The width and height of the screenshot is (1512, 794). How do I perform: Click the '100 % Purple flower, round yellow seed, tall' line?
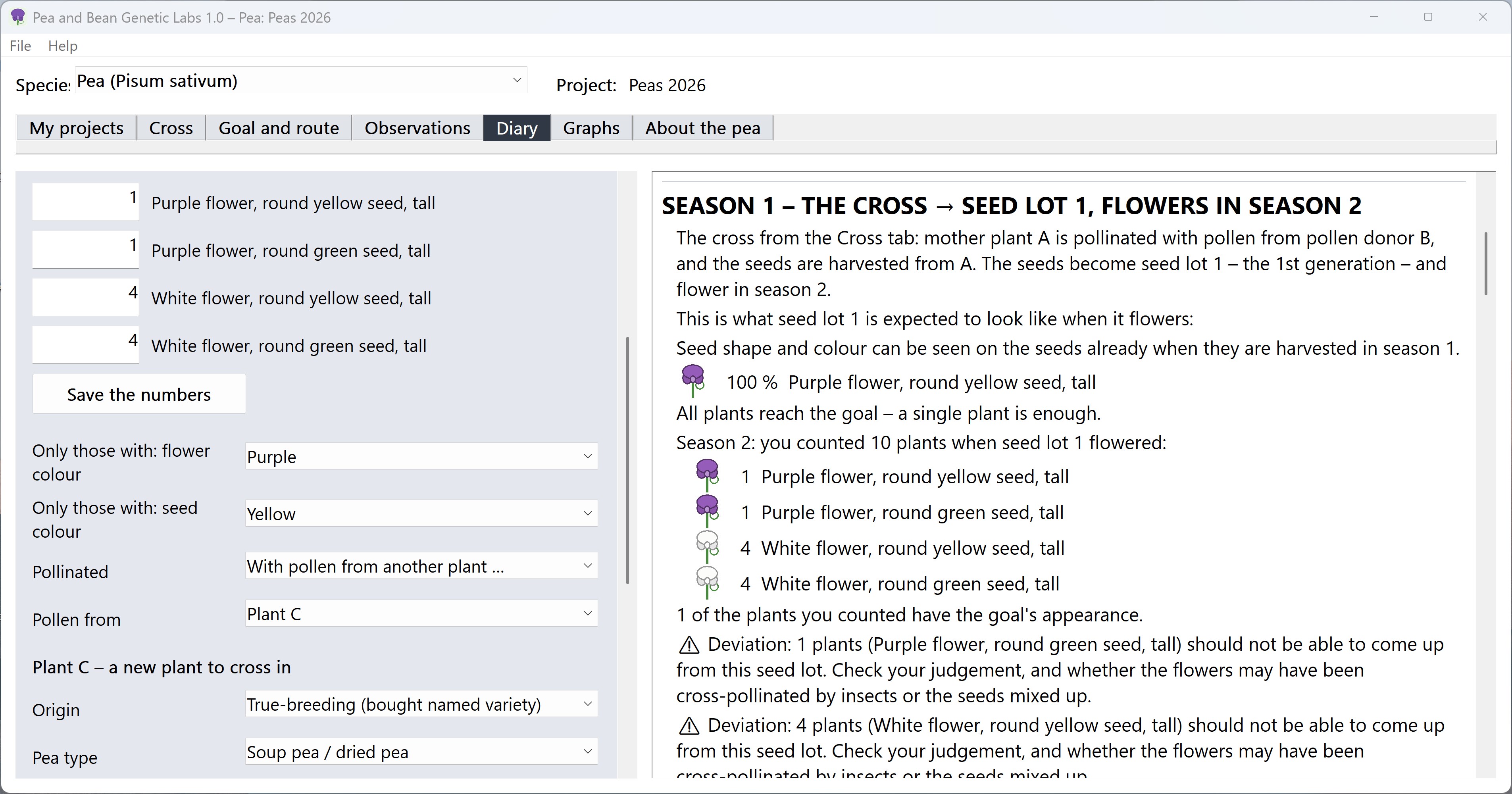point(911,382)
